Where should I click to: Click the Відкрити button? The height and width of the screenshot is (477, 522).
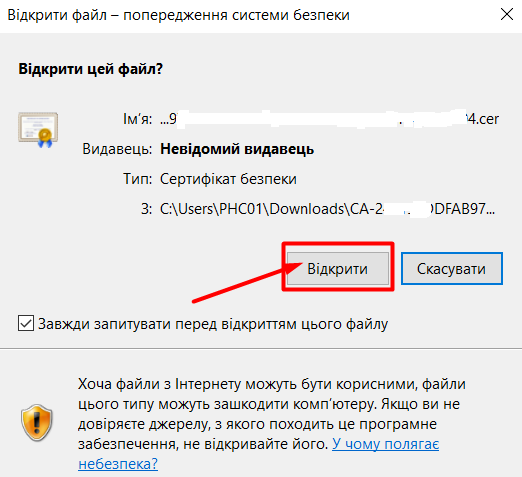pos(338,268)
